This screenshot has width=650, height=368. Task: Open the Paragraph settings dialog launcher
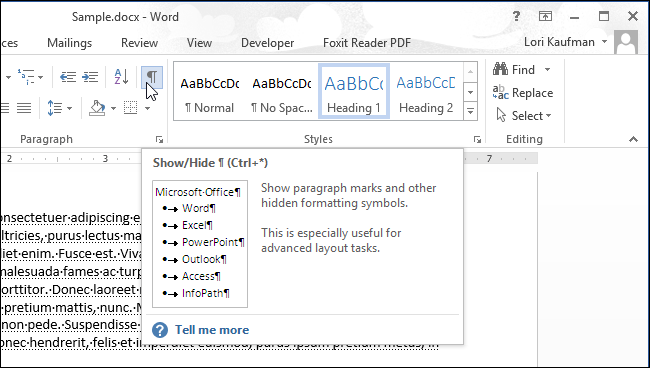(x=159, y=140)
